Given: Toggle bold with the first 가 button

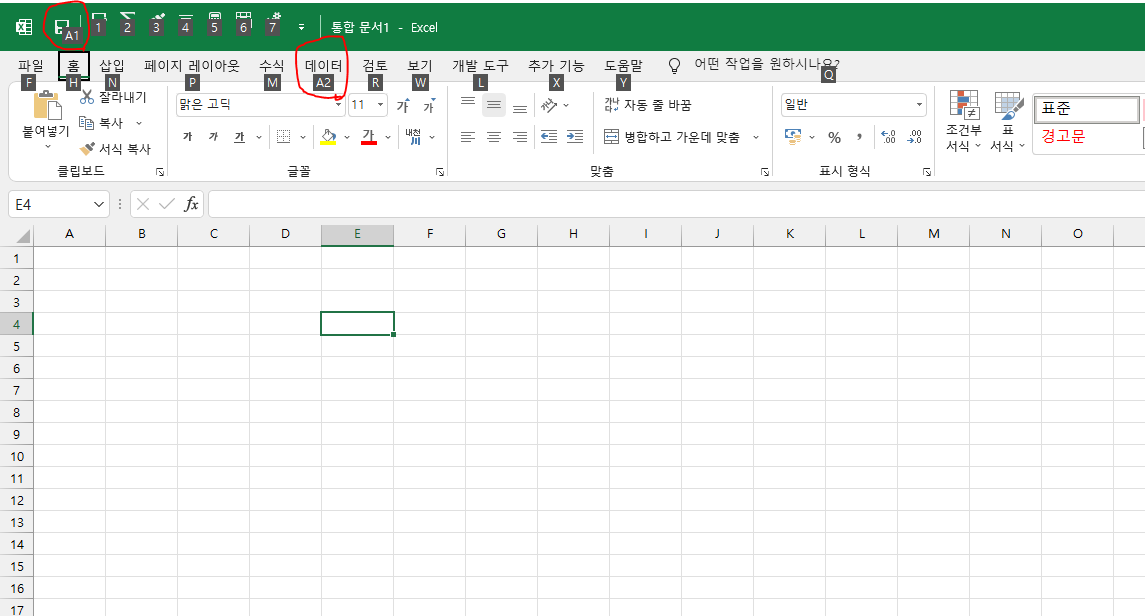Looking at the screenshot, I should coord(188,136).
